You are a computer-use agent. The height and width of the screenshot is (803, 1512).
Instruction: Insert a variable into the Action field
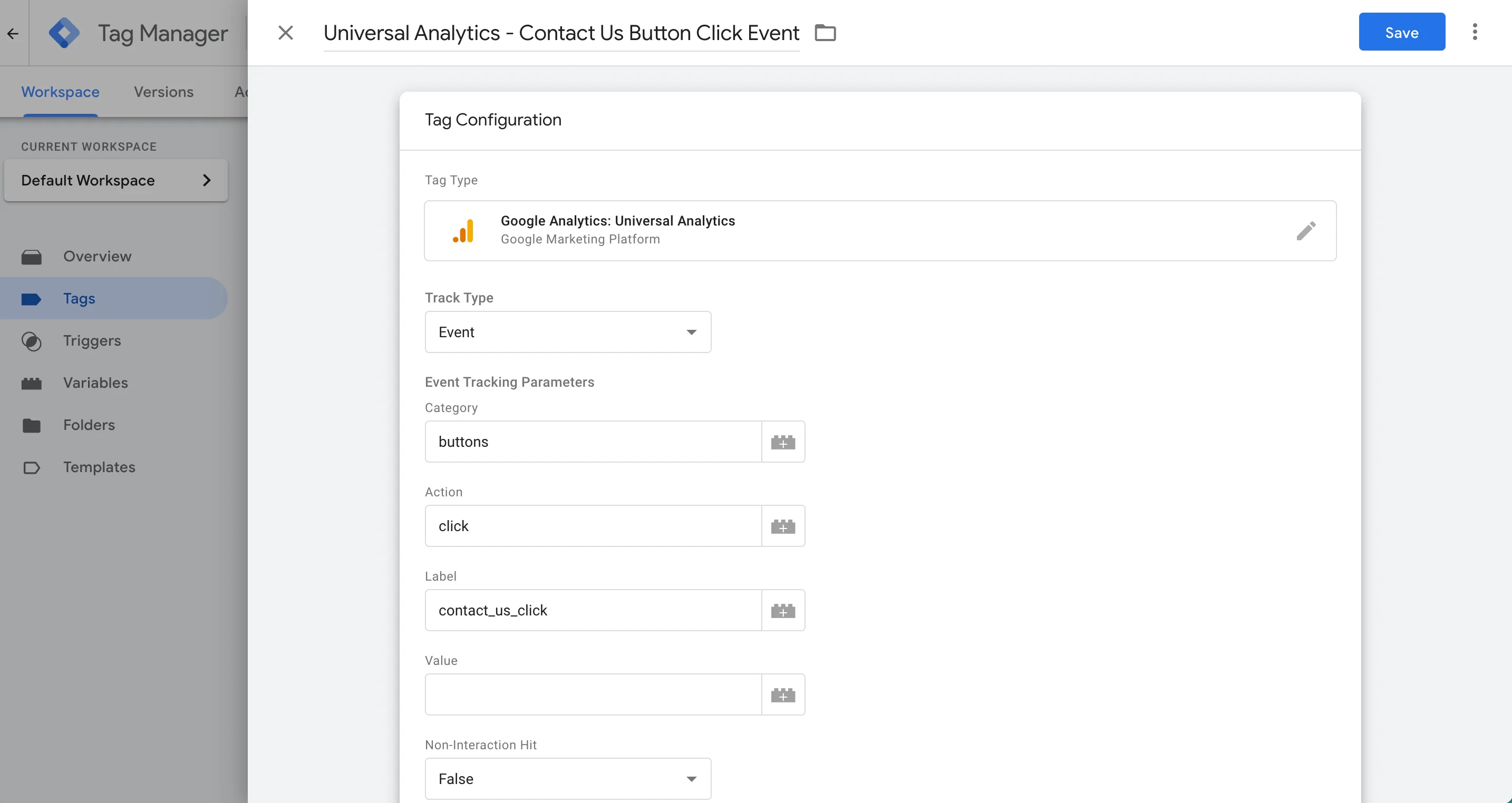[x=783, y=525]
